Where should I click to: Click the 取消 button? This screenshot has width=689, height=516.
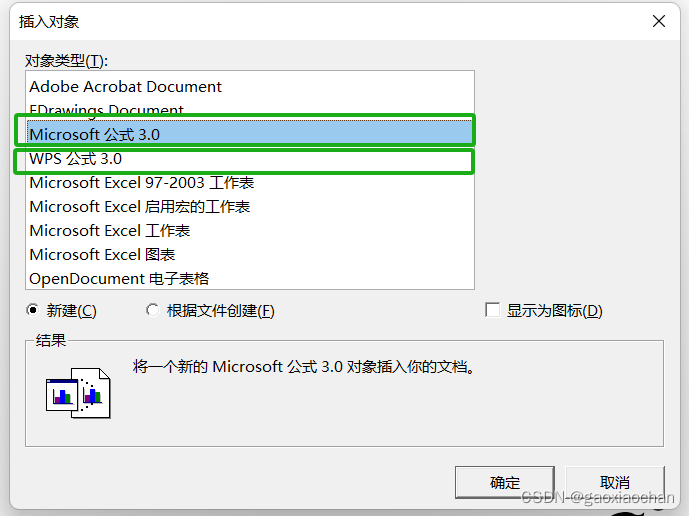tap(615, 482)
